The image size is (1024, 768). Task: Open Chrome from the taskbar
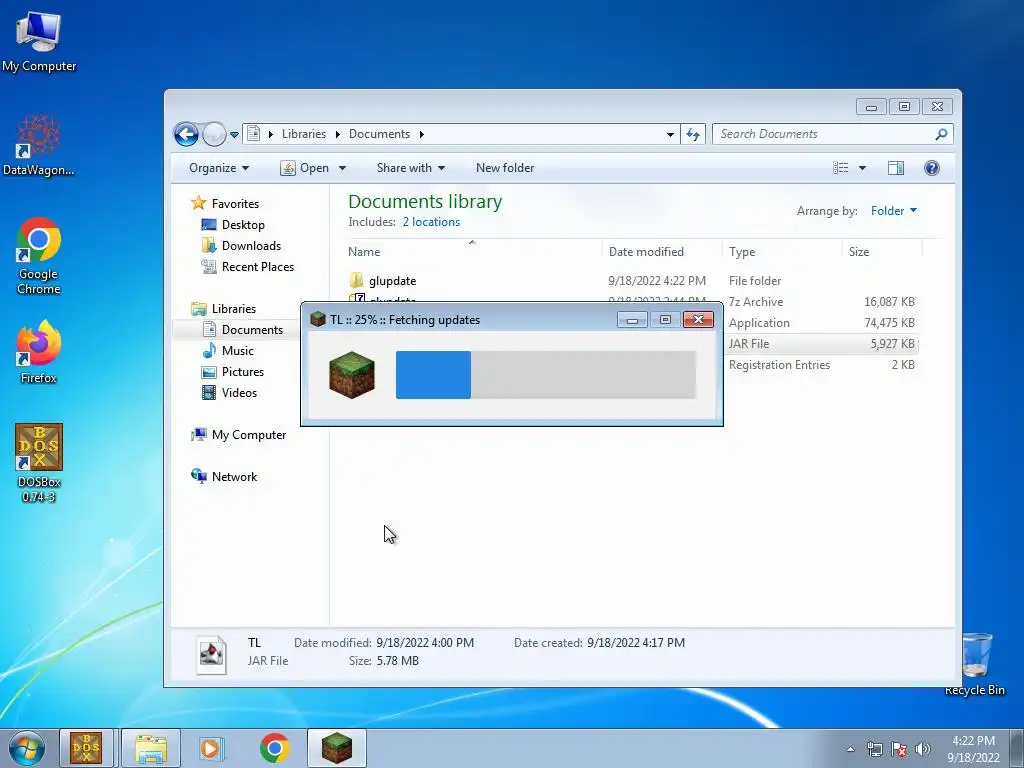click(274, 748)
